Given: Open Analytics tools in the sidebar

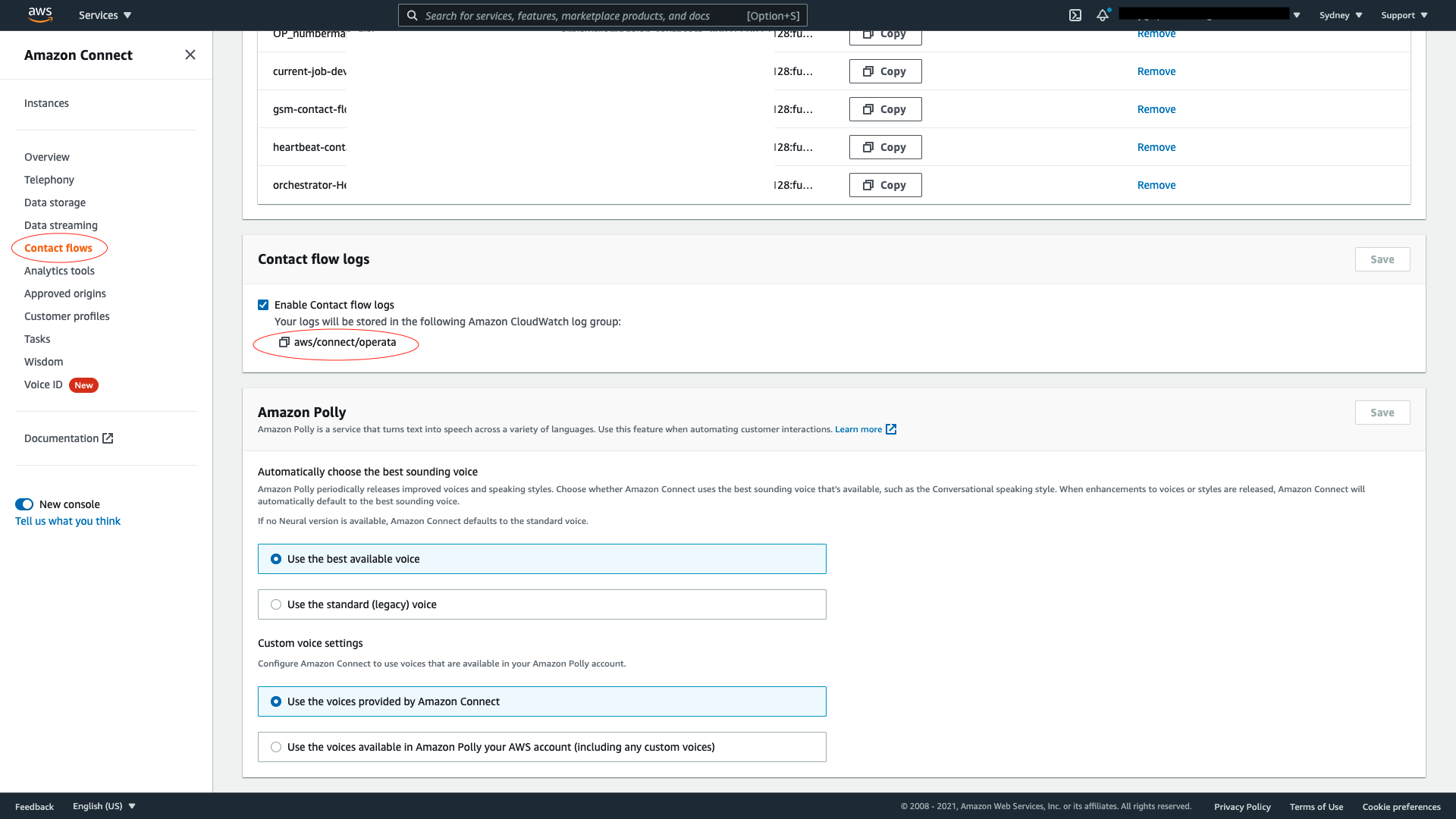Looking at the screenshot, I should point(59,271).
